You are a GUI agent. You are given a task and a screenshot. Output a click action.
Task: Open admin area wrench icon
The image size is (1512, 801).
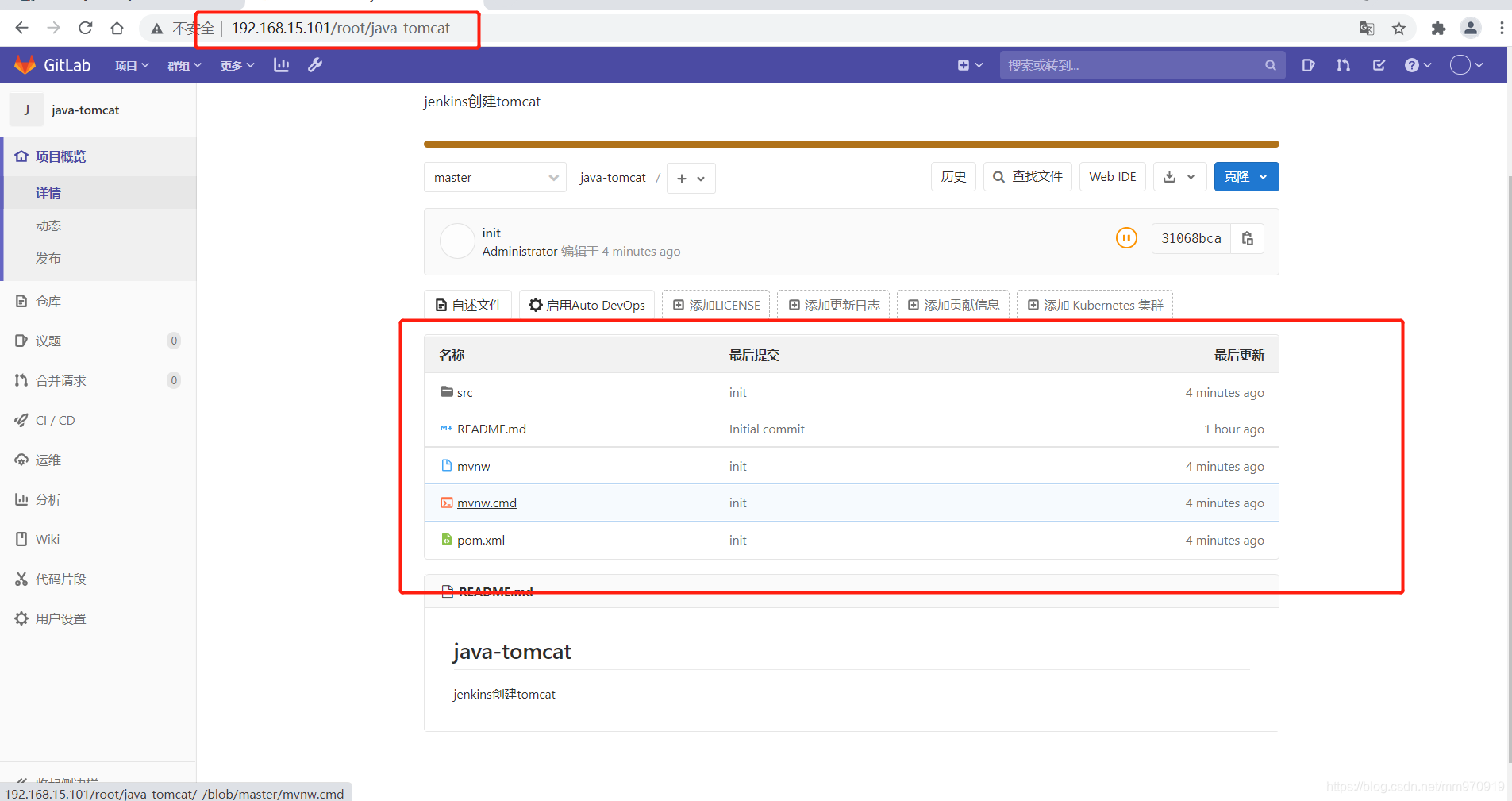pos(315,65)
